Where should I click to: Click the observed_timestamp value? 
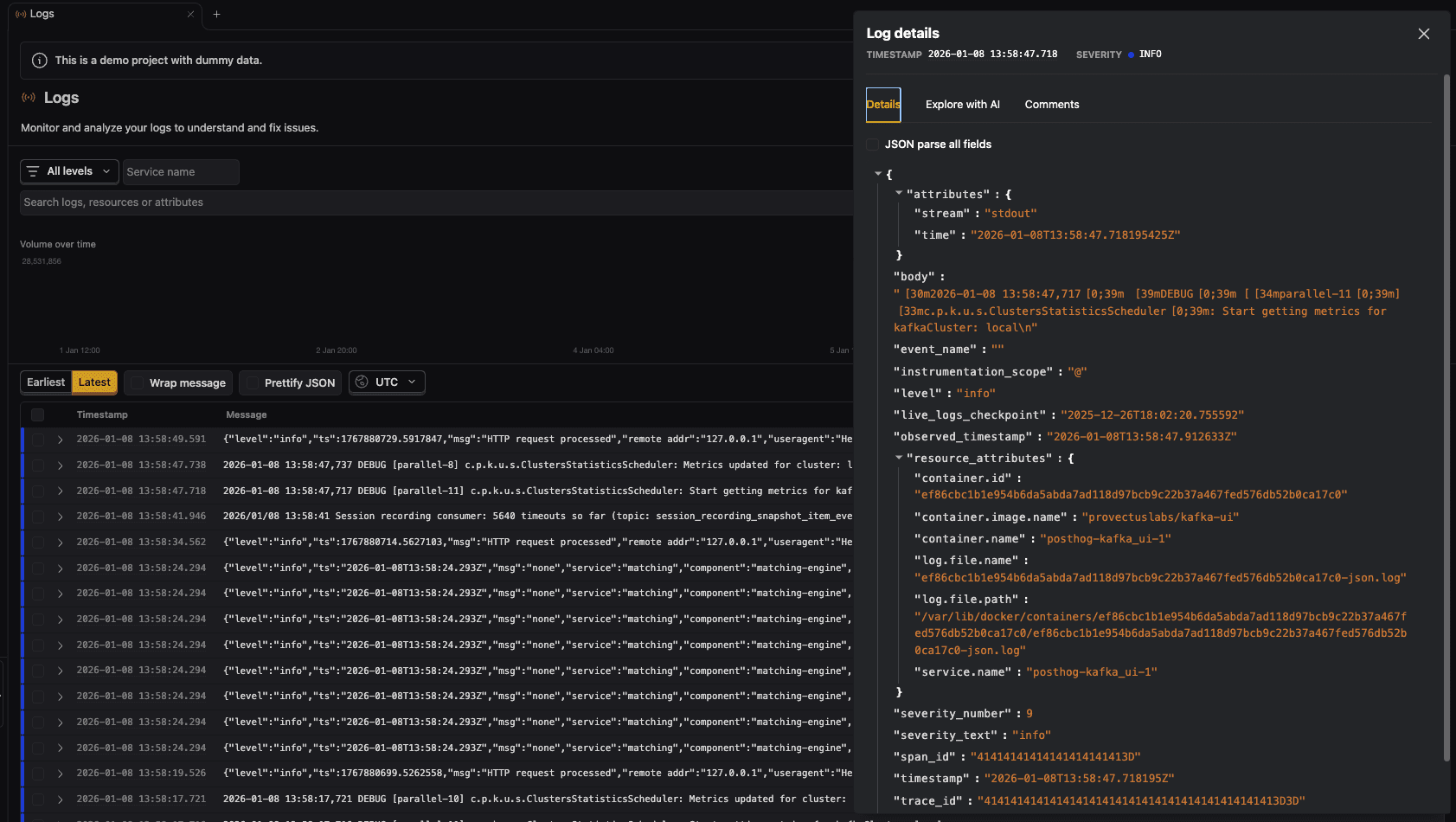click(1142, 437)
